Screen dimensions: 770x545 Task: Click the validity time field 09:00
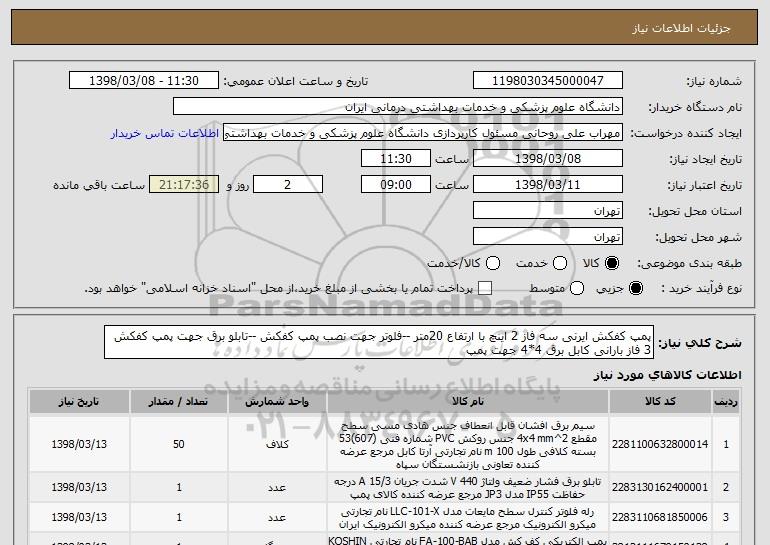[396, 185]
